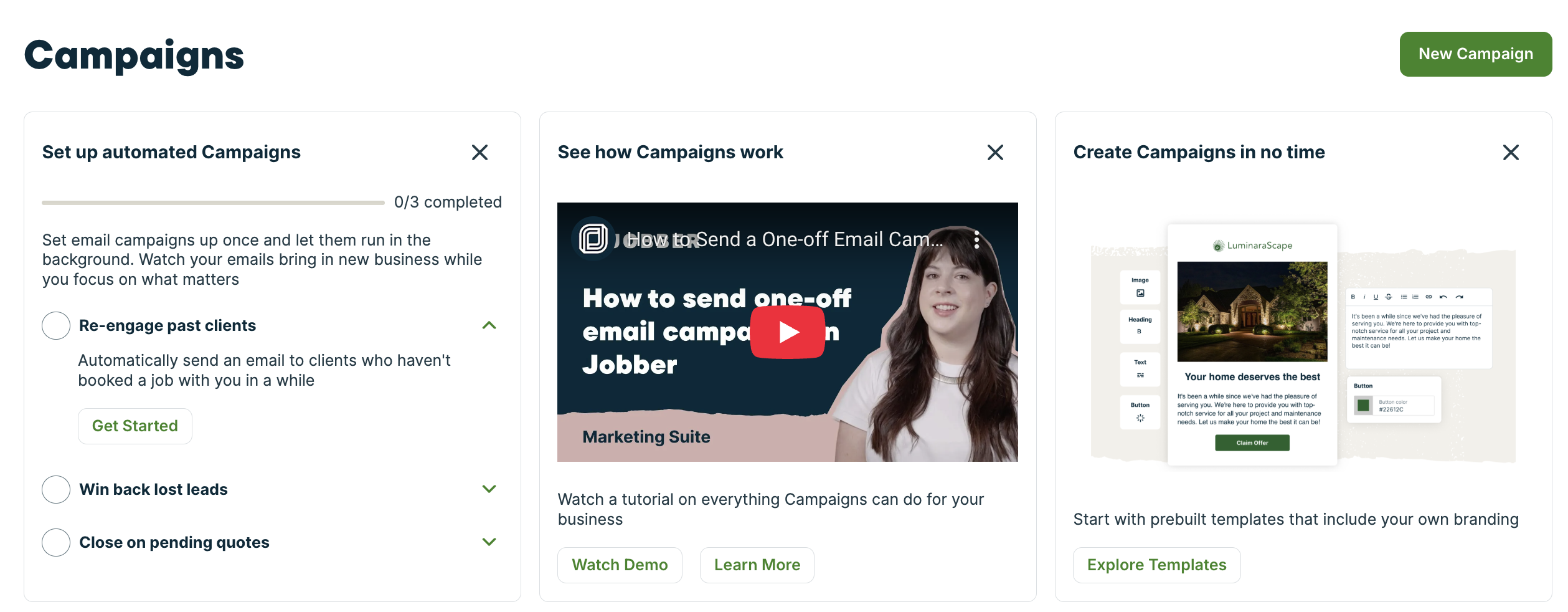Image resolution: width=1568 pixels, height=612 pixels.
Task: Click the New Campaign button
Action: tap(1475, 54)
